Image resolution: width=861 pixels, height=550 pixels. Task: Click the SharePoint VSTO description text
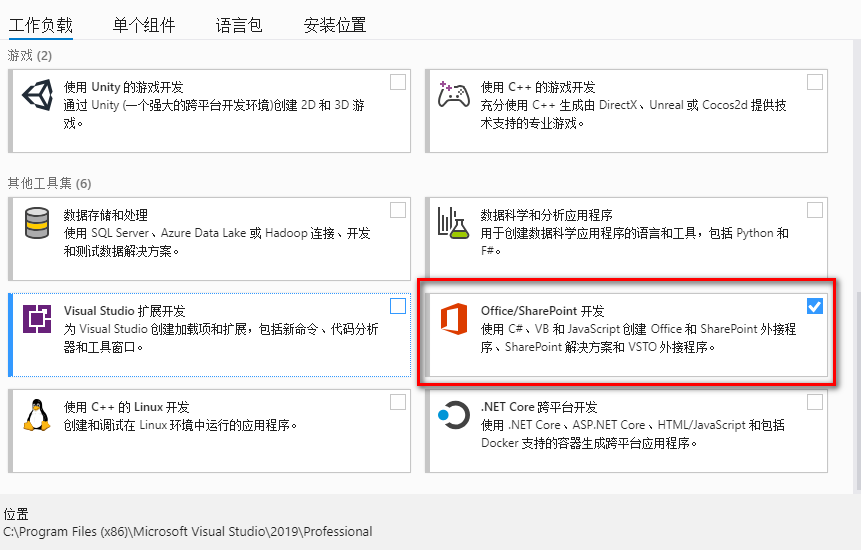(638, 338)
